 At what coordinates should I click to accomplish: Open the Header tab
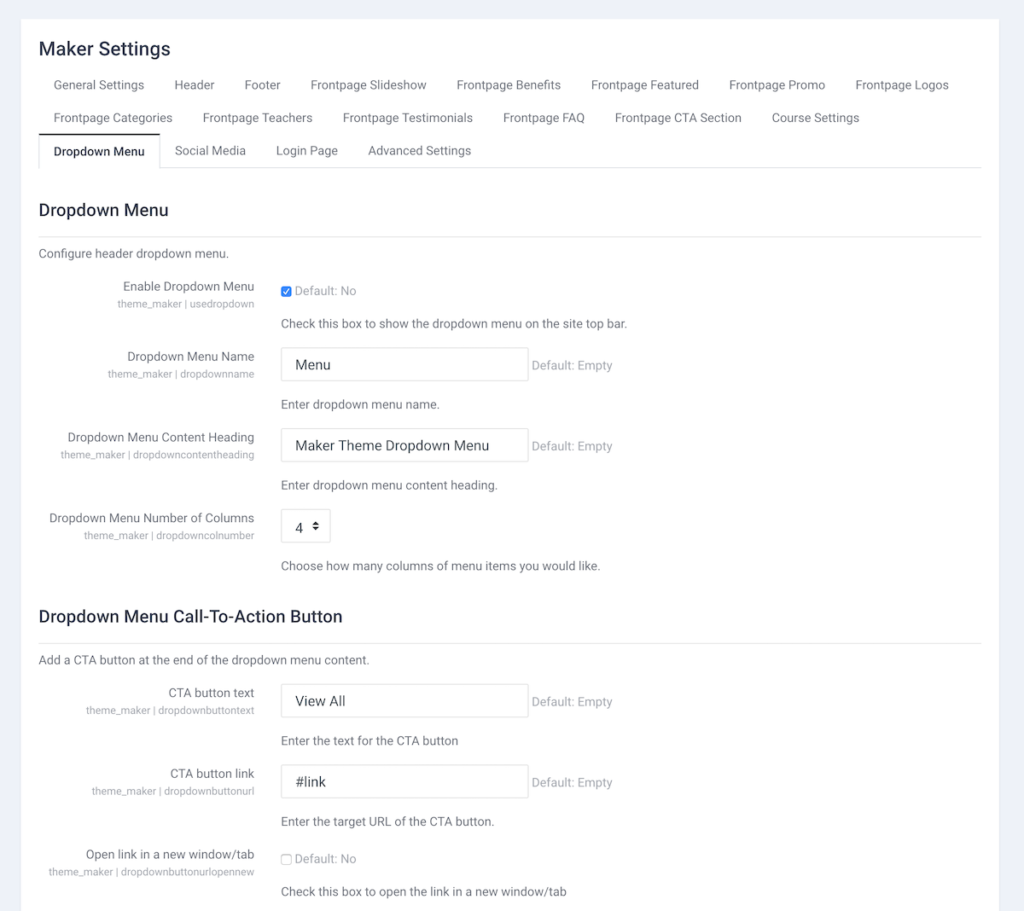(x=193, y=85)
